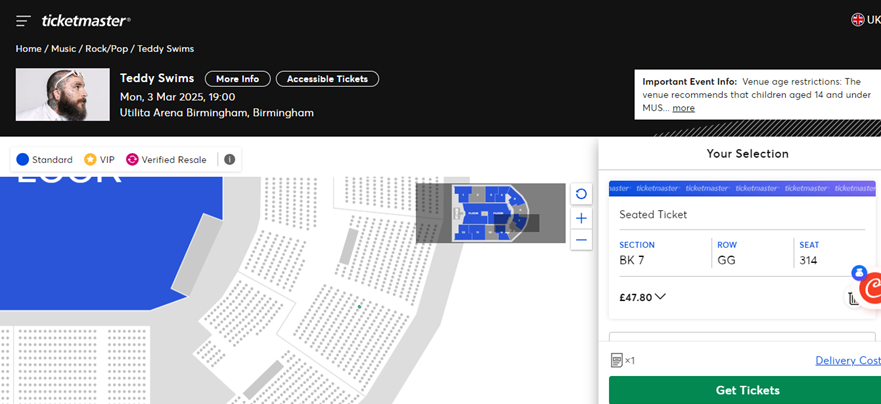
Task: Expand 'more' in Important Event Info
Action: click(x=683, y=108)
